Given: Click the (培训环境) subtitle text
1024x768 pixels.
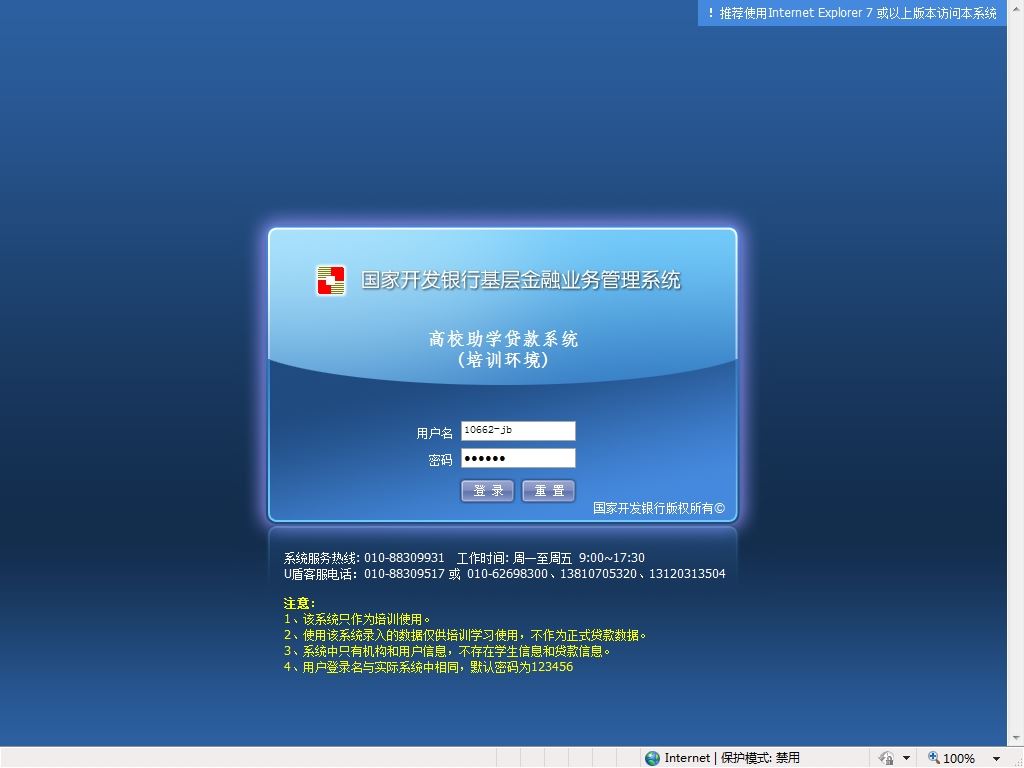Looking at the screenshot, I should click(503, 360).
